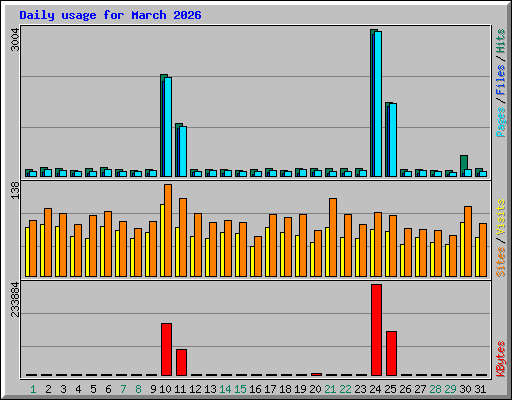Click the day 7 axis label
Image resolution: width=512 pixels, height=400 pixels.
pyautogui.click(x=123, y=389)
